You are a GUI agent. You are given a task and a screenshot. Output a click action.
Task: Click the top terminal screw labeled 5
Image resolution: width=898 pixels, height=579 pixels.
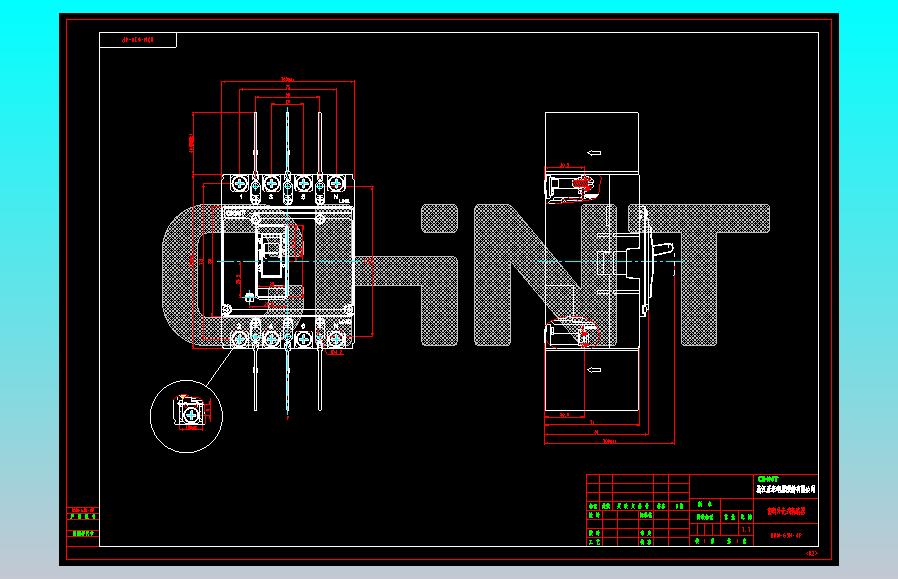[x=304, y=184]
